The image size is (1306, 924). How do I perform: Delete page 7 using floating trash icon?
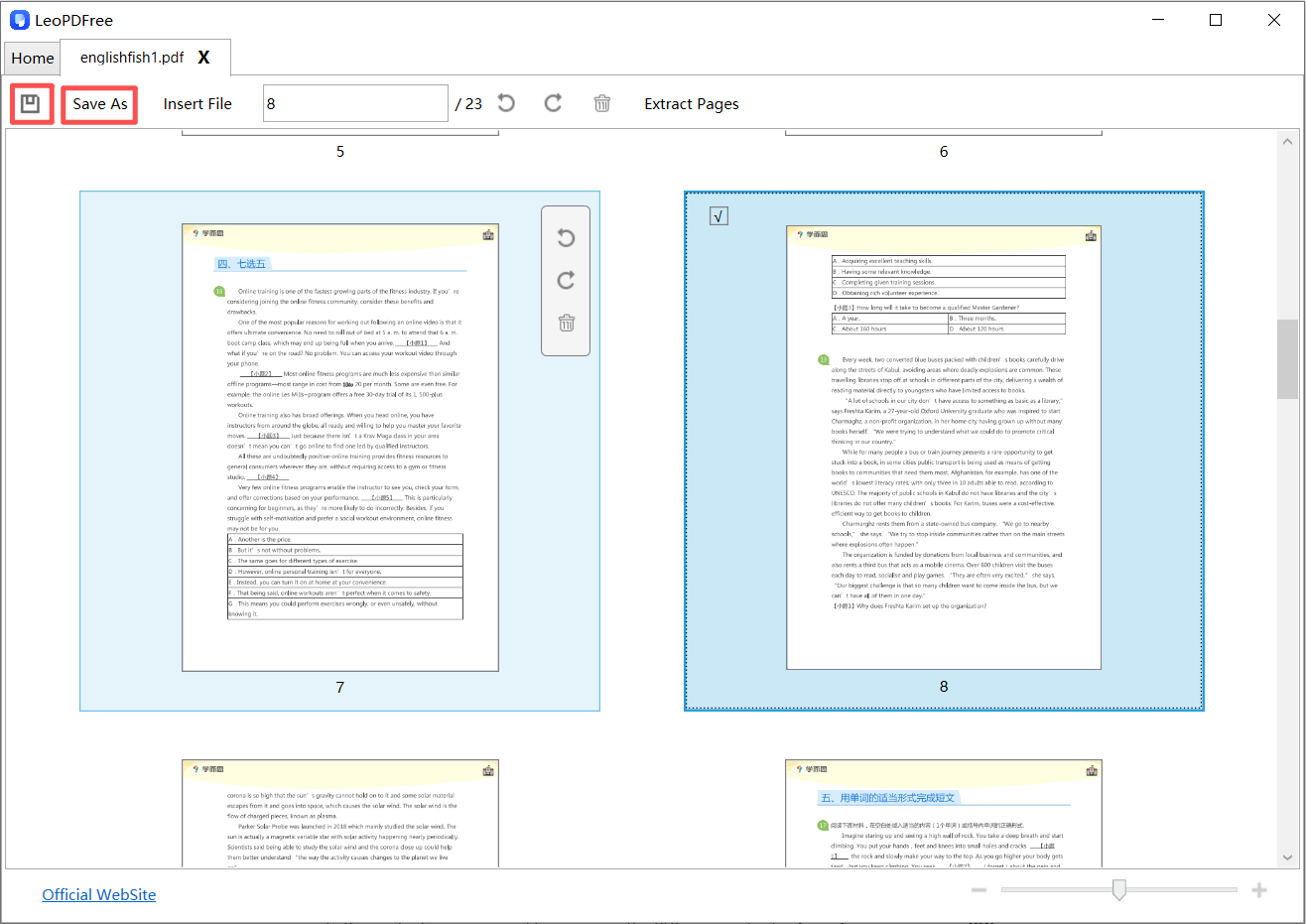[x=566, y=323]
